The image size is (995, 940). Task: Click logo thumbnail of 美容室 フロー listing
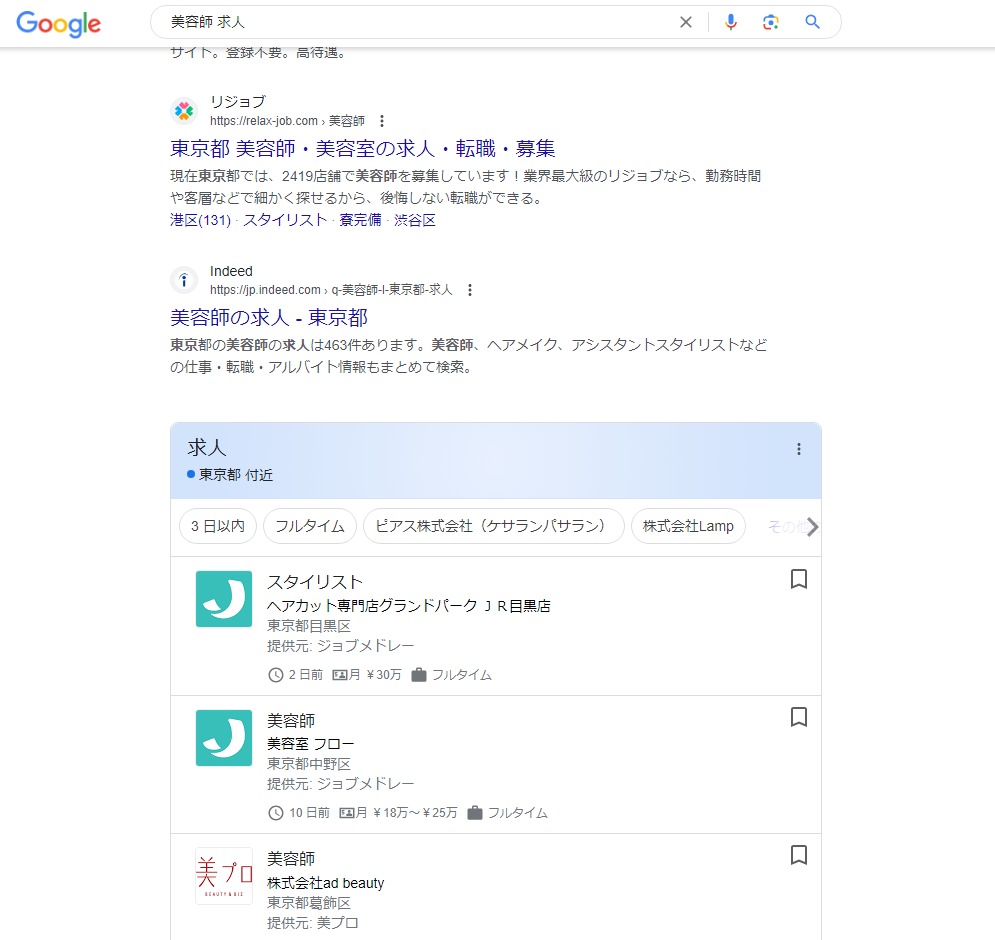click(224, 738)
